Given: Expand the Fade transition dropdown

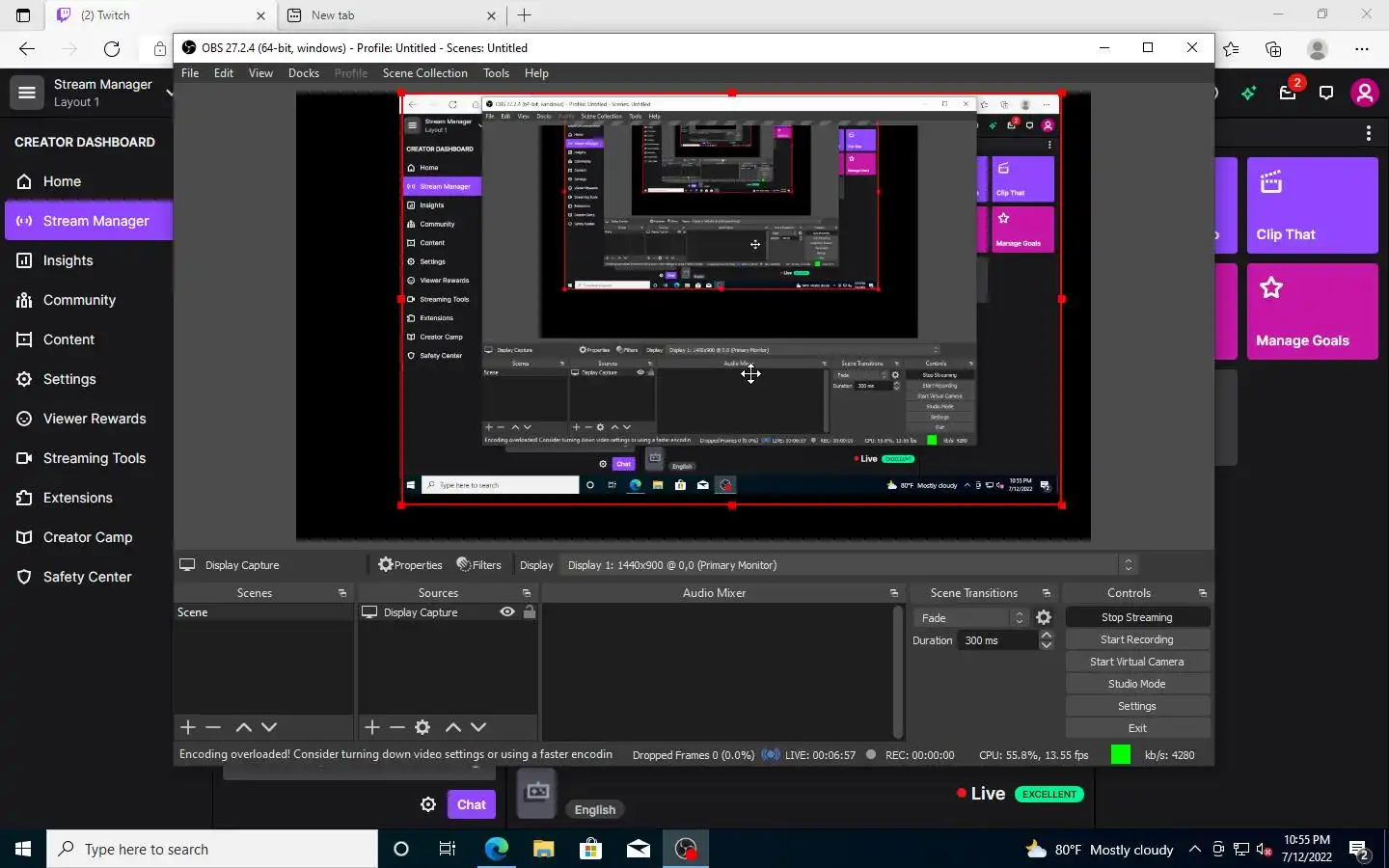Looking at the screenshot, I should point(1019,618).
